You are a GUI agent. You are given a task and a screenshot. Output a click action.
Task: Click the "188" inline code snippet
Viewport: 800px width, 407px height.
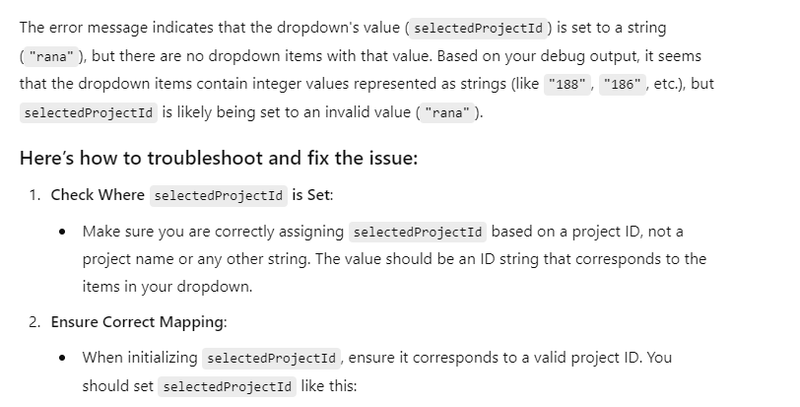pyautogui.click(x=567, y=84)
